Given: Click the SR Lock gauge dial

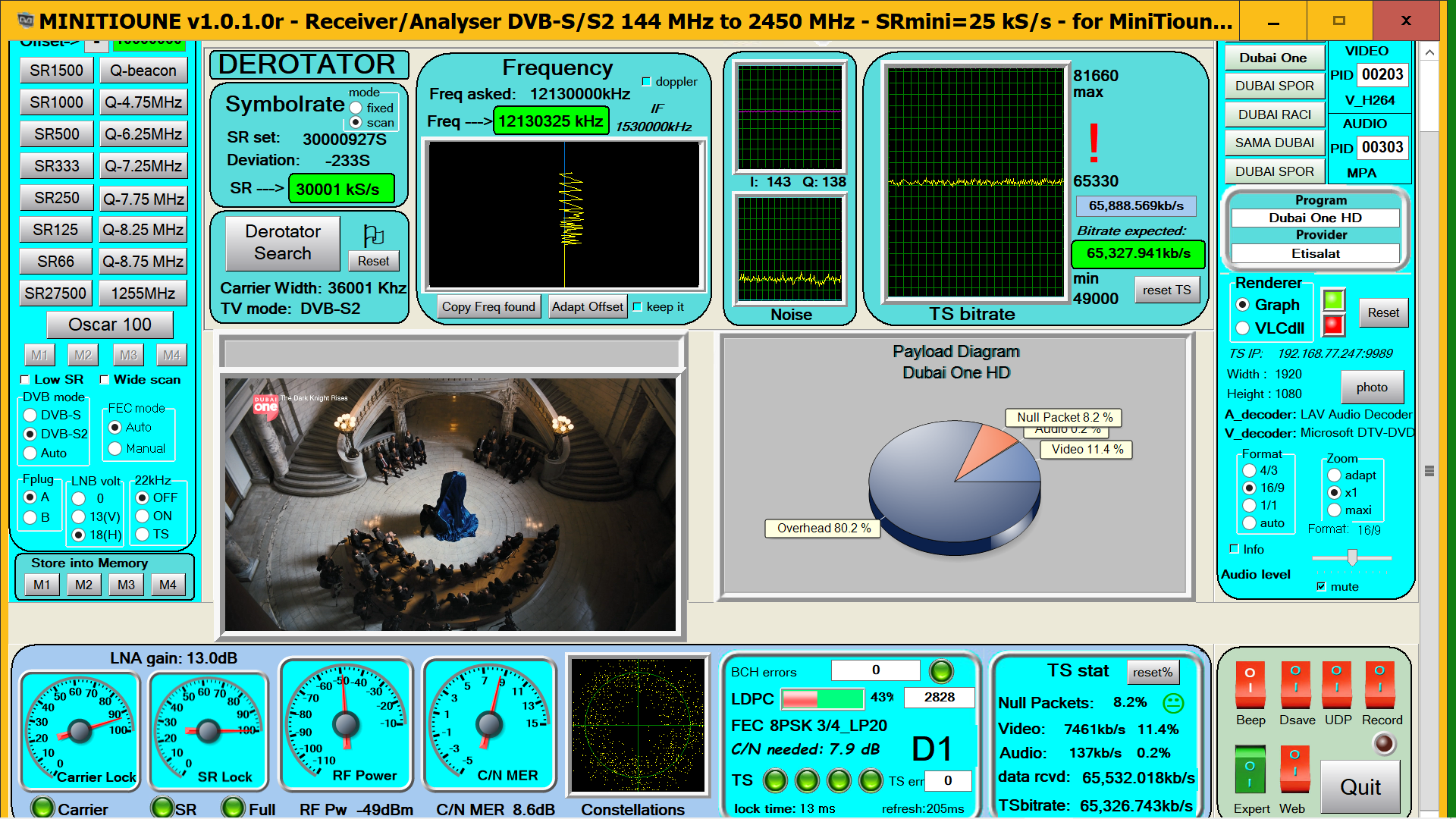Looking at the screenshot, I should point(209,730).
